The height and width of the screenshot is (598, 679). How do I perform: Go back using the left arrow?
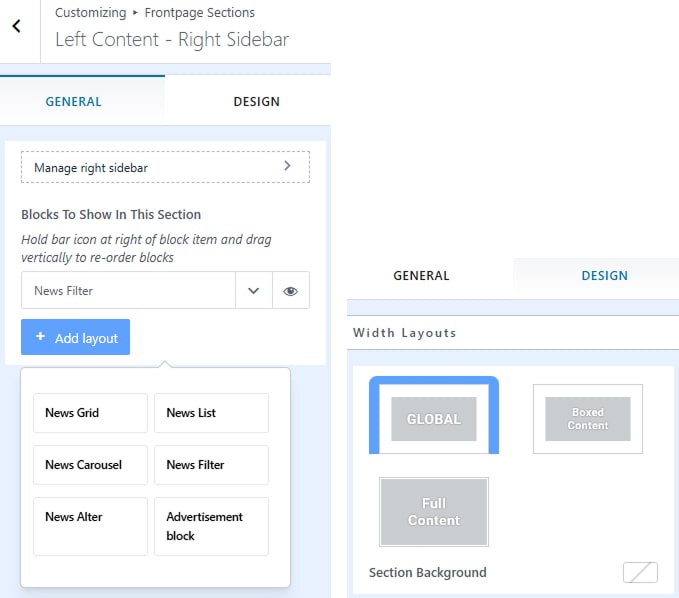[17, 27]
